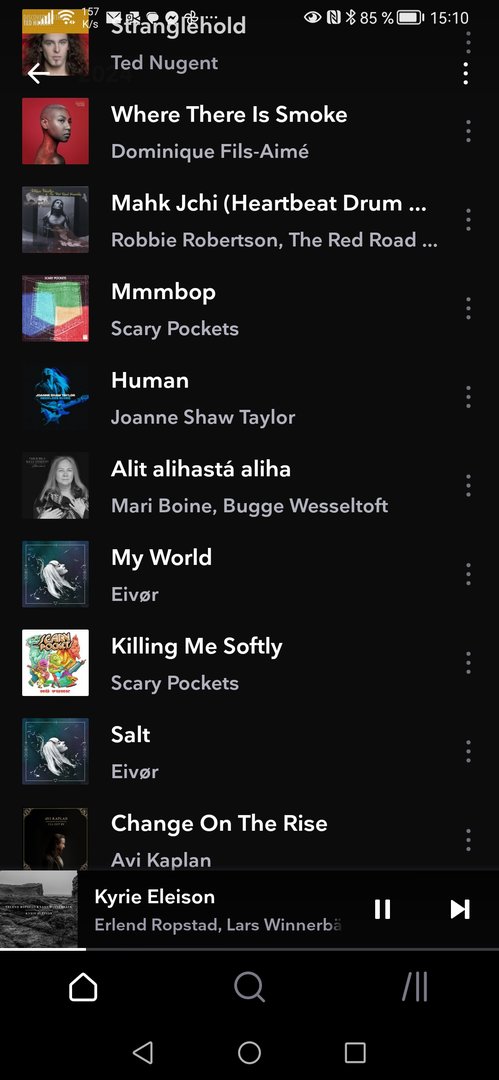The width and height of the screenshot is (499, 1080).
Task: Open the now-playing album art thumbnail
Action: tap(39, 909)
